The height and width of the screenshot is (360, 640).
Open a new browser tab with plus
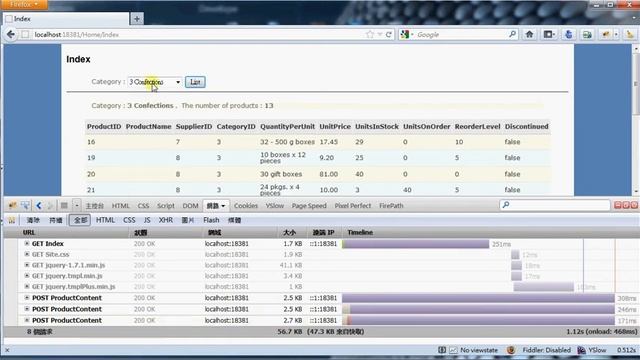(137, 19)
